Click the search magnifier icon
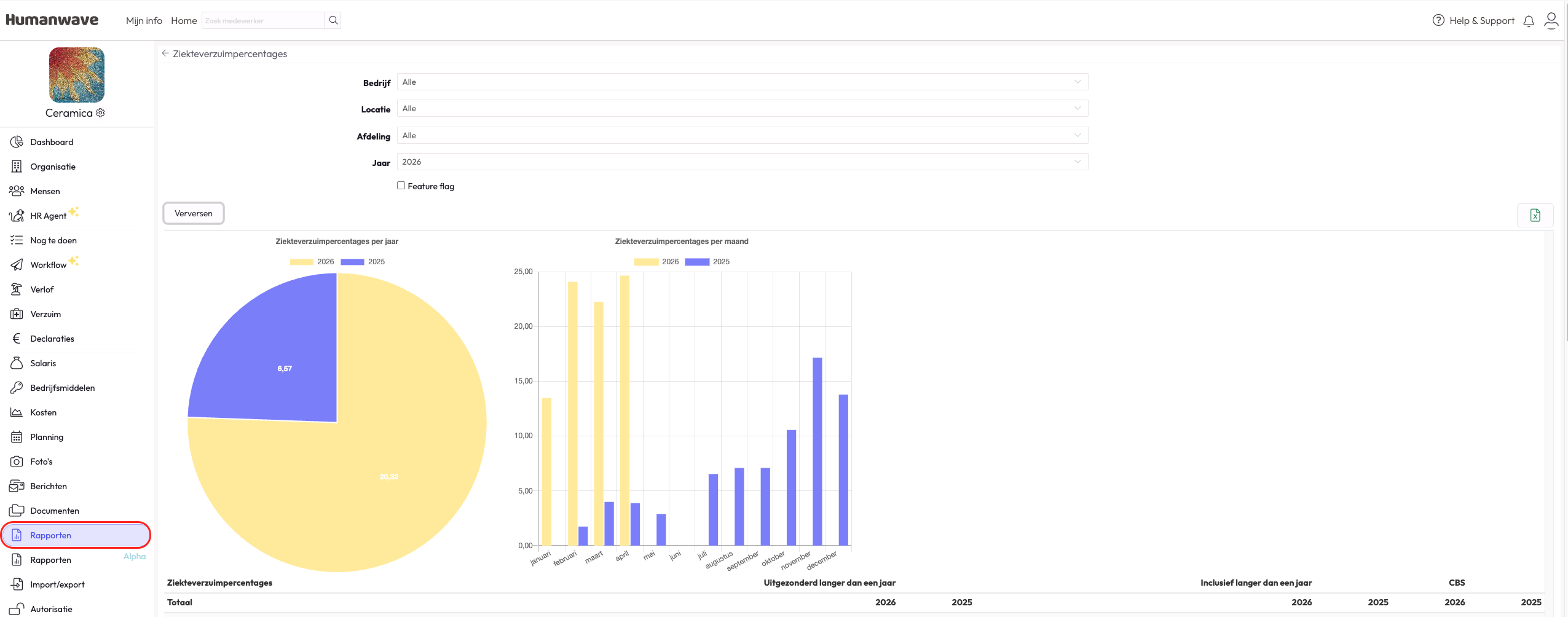Viewport: 1568px width, 617px height. coord(333,20)
